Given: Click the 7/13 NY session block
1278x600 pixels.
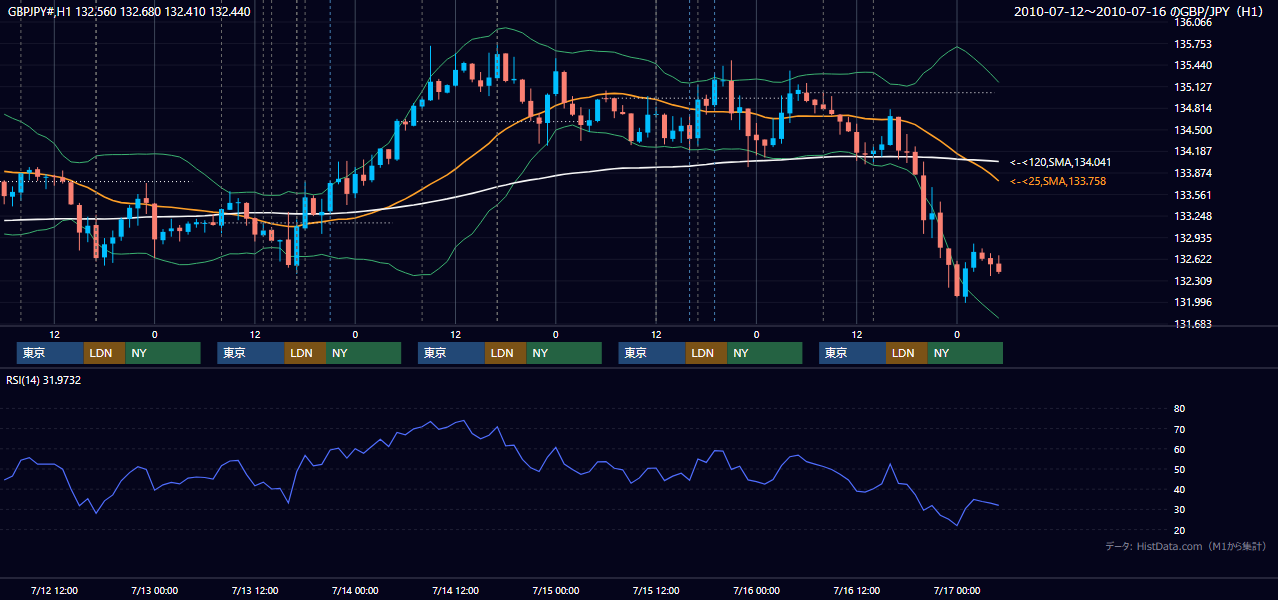Looking at the screenshot, I should [x=363, y=353].
